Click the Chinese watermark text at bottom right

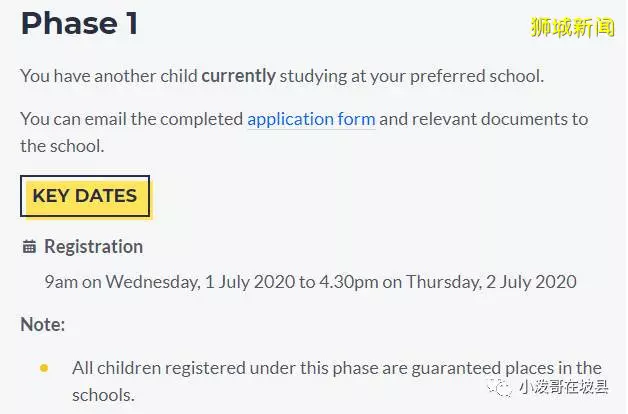coord(564,387)
